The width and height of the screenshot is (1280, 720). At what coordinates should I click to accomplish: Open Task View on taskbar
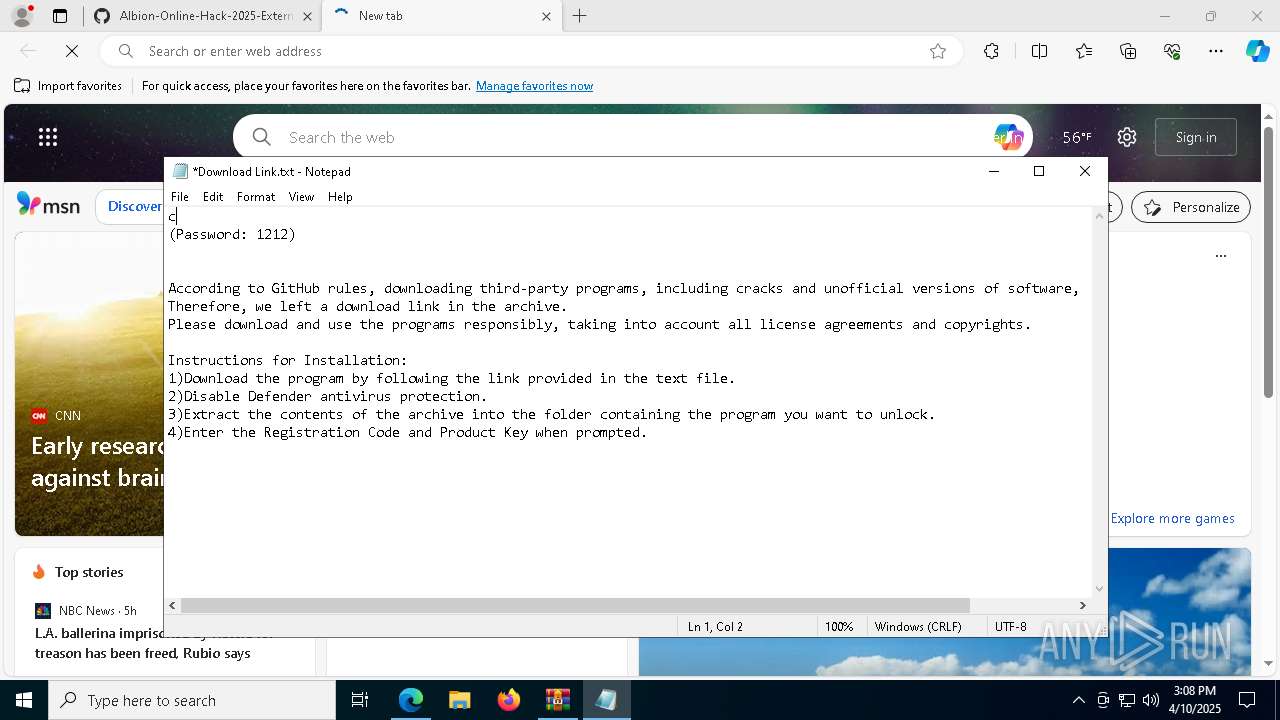(360, 700)
